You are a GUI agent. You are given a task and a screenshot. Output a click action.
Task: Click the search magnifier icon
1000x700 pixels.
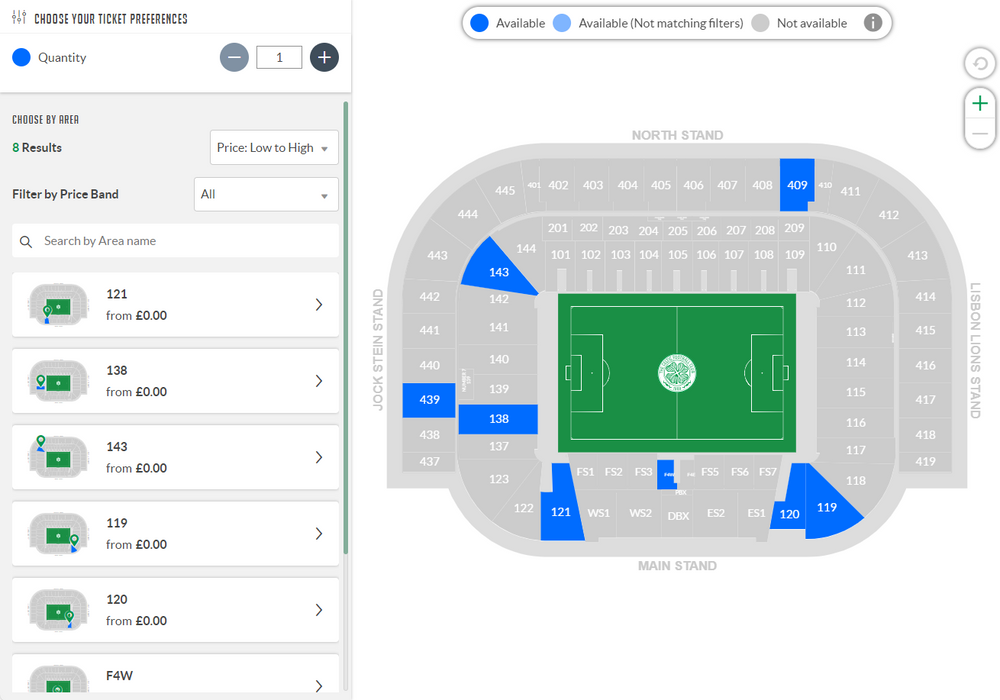(26, 241)
